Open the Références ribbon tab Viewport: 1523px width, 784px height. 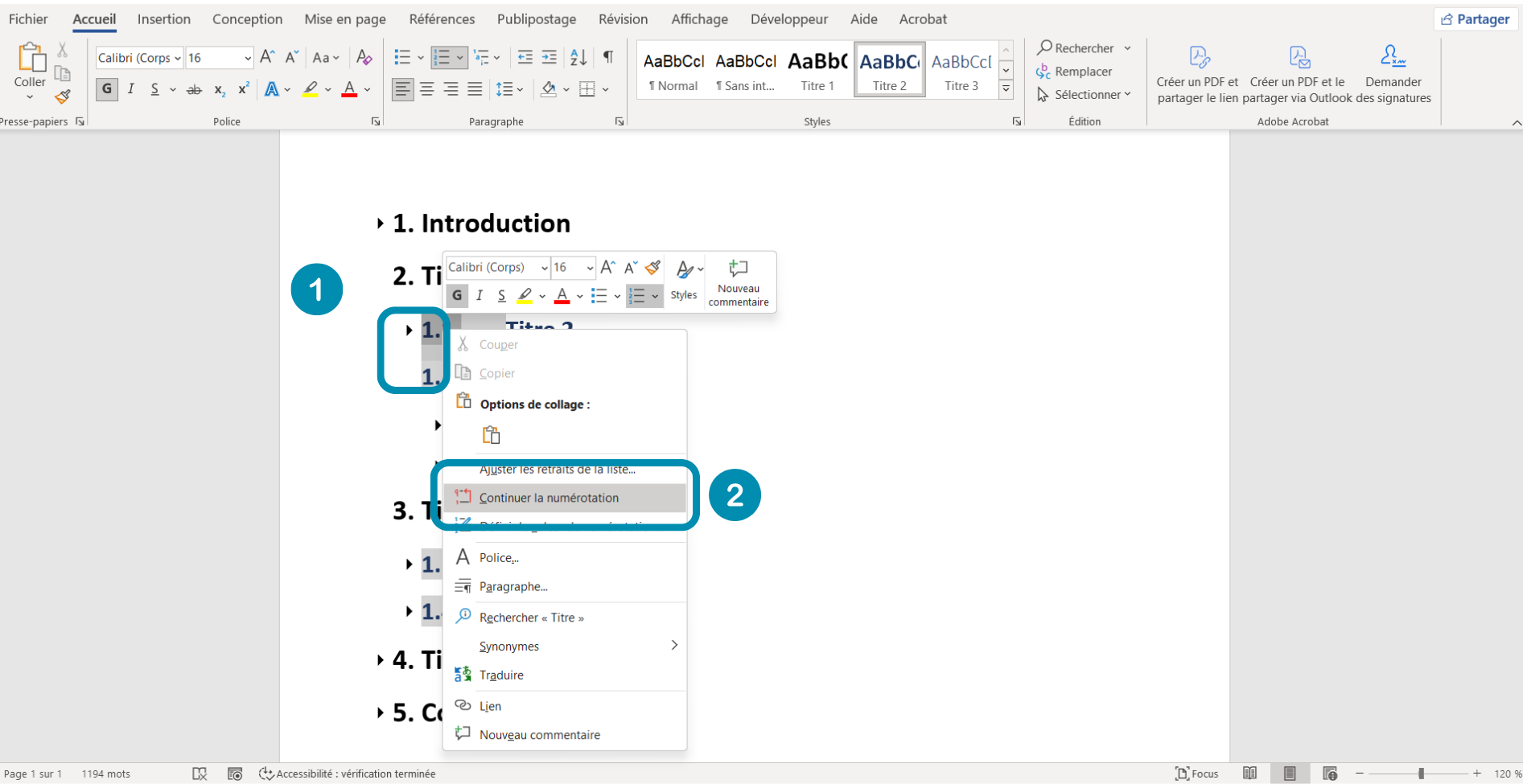(x=442, y=19)
